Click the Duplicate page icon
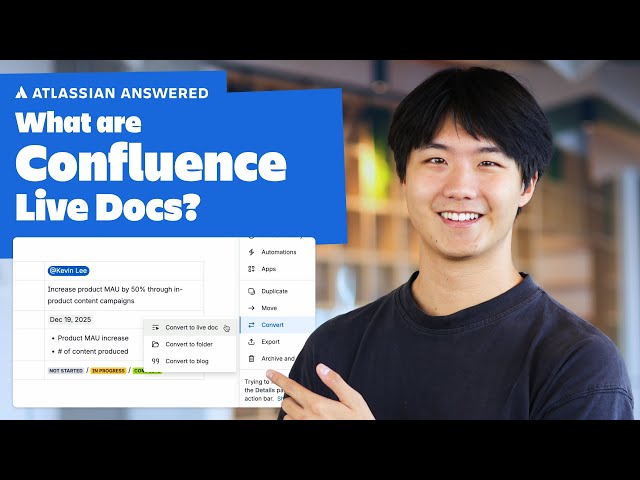The image size is (640, 480). (251, 291)
